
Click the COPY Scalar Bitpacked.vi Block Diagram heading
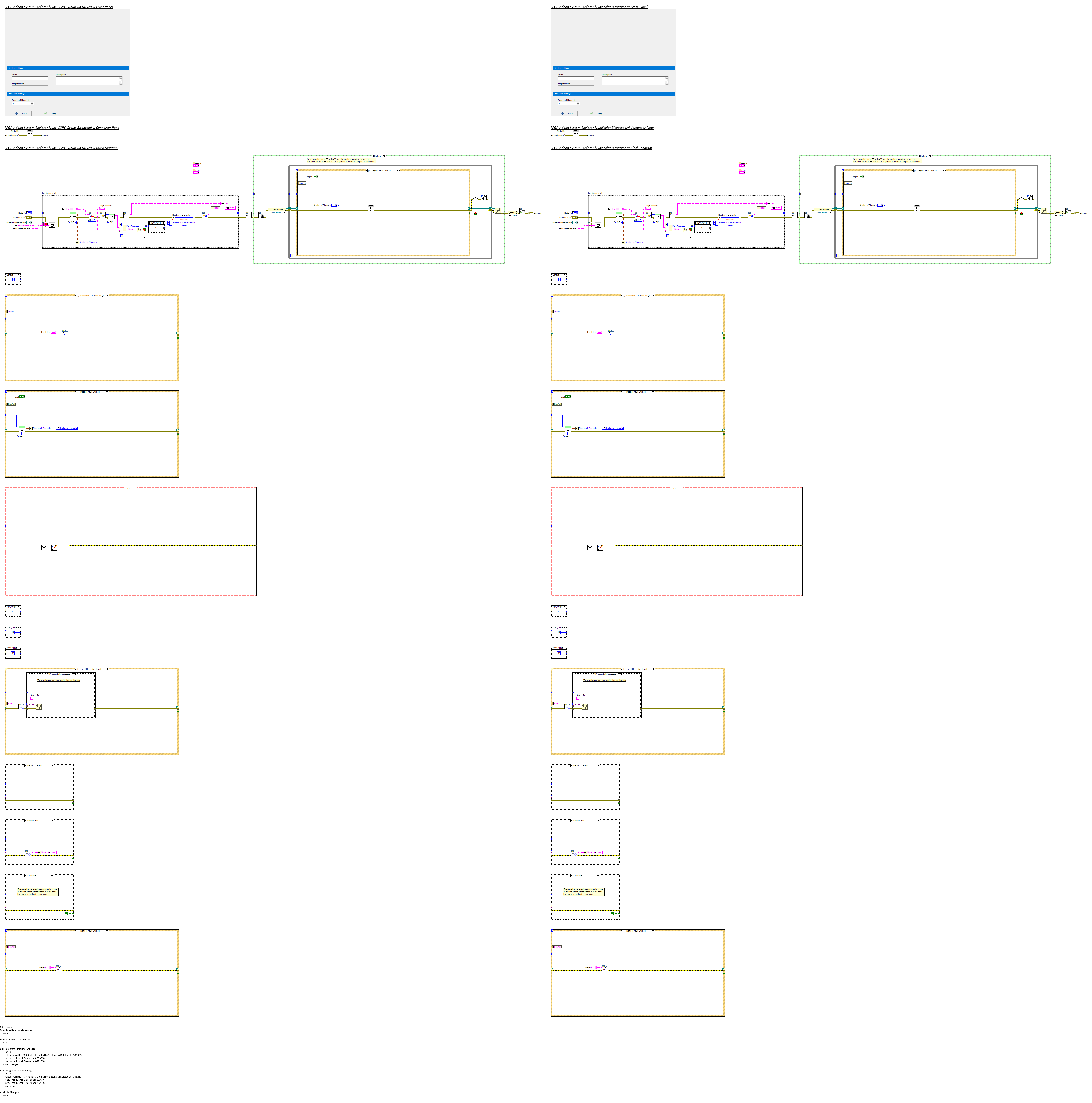coord(61,148)
